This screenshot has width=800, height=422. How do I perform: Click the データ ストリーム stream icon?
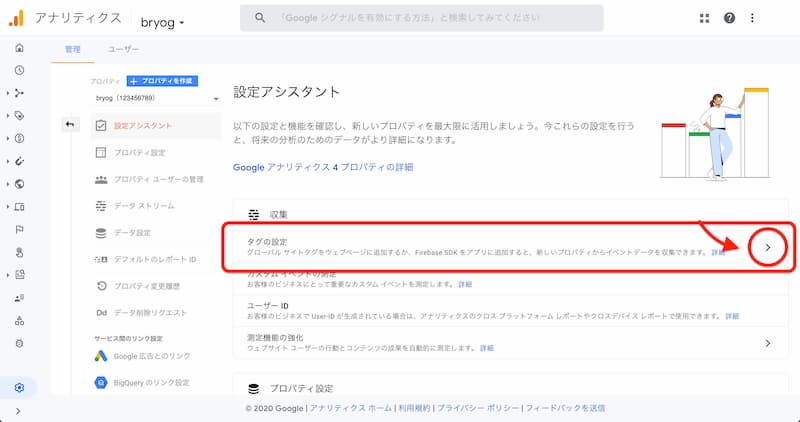click(x=101, y=206)
